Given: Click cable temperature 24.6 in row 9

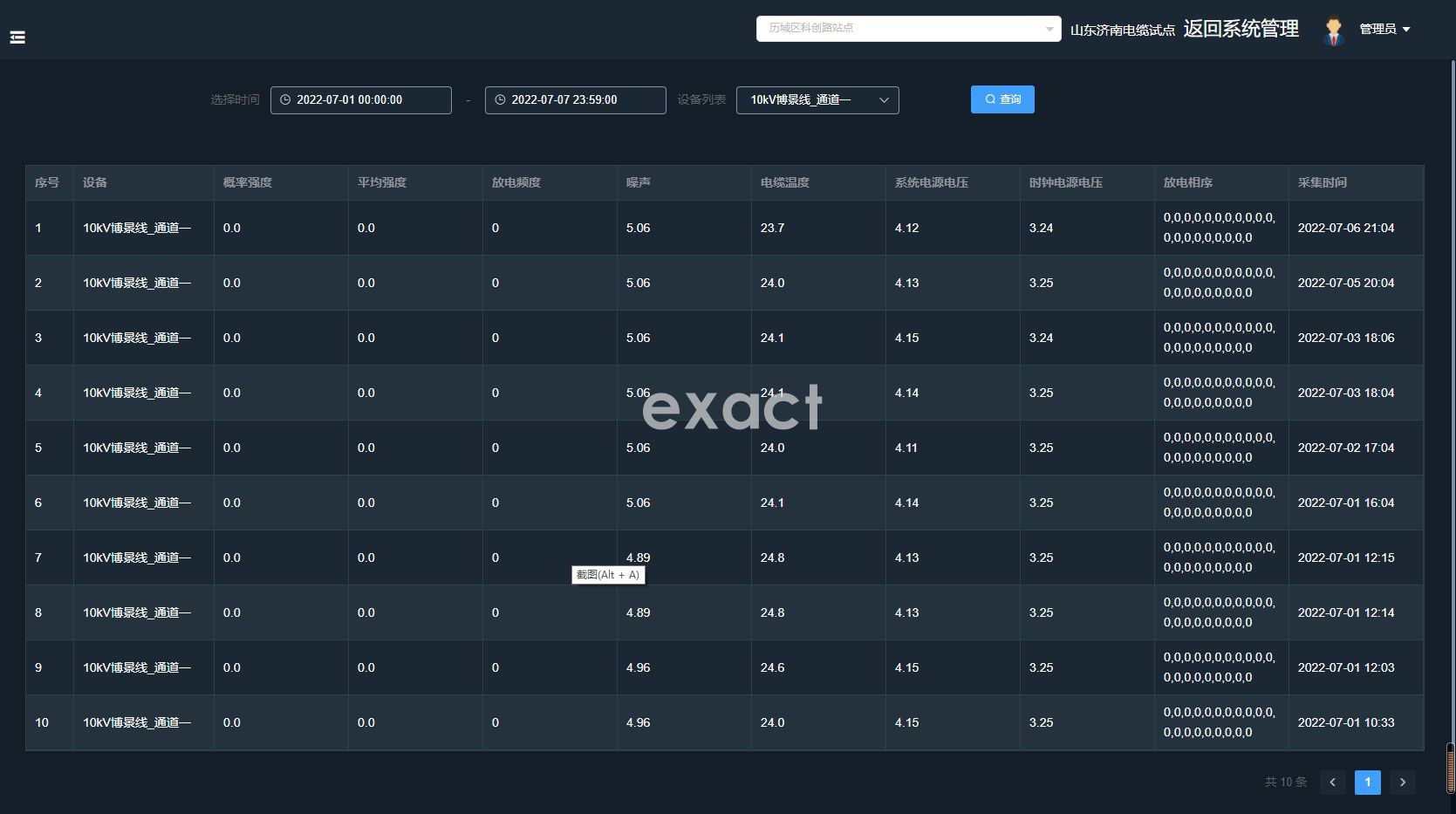Looking at the screenshot, I should [x=772, y=668].
